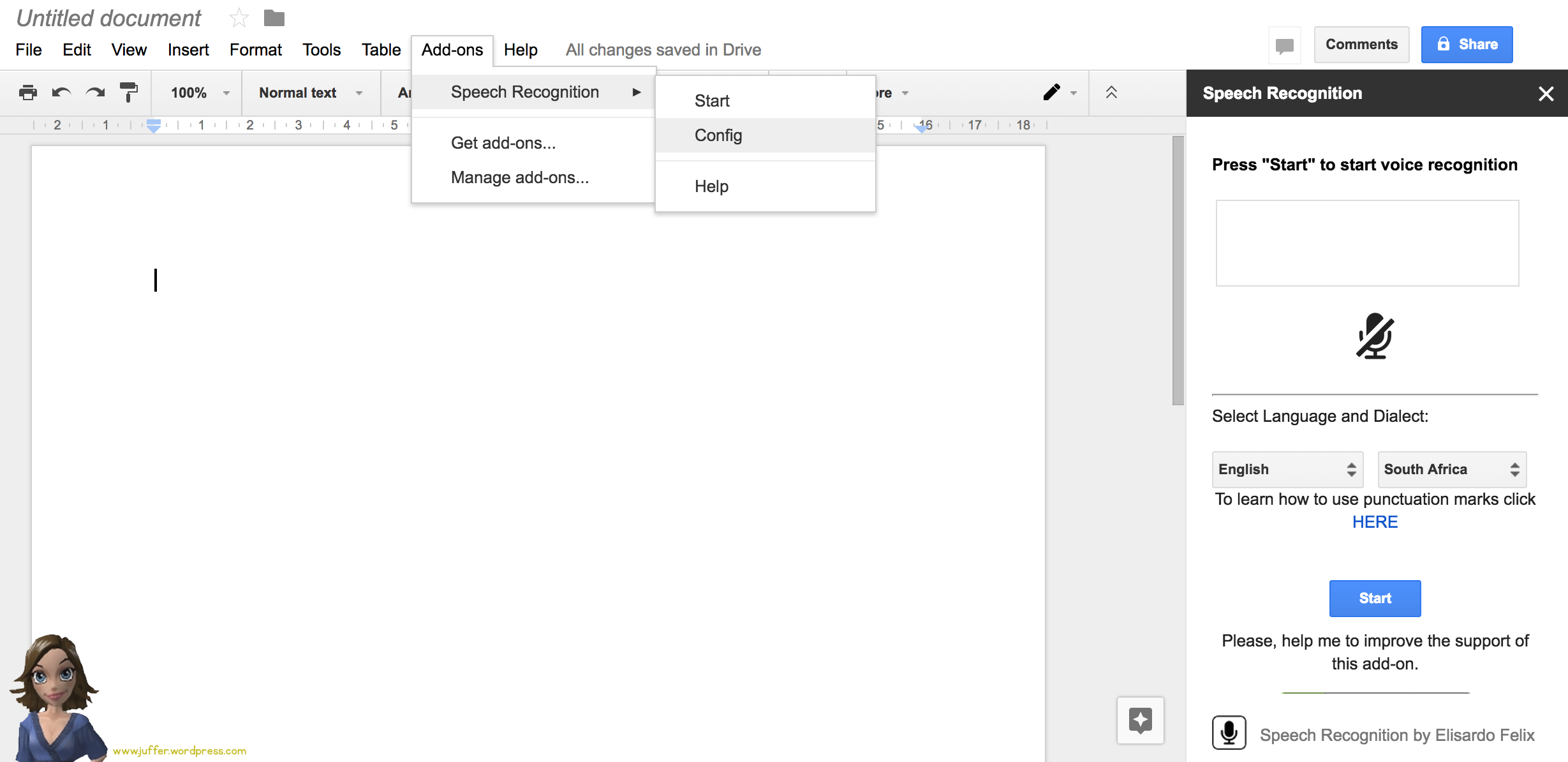Hide menus with the double chevron icon
1568x762 pixels.
(1111, 93)
